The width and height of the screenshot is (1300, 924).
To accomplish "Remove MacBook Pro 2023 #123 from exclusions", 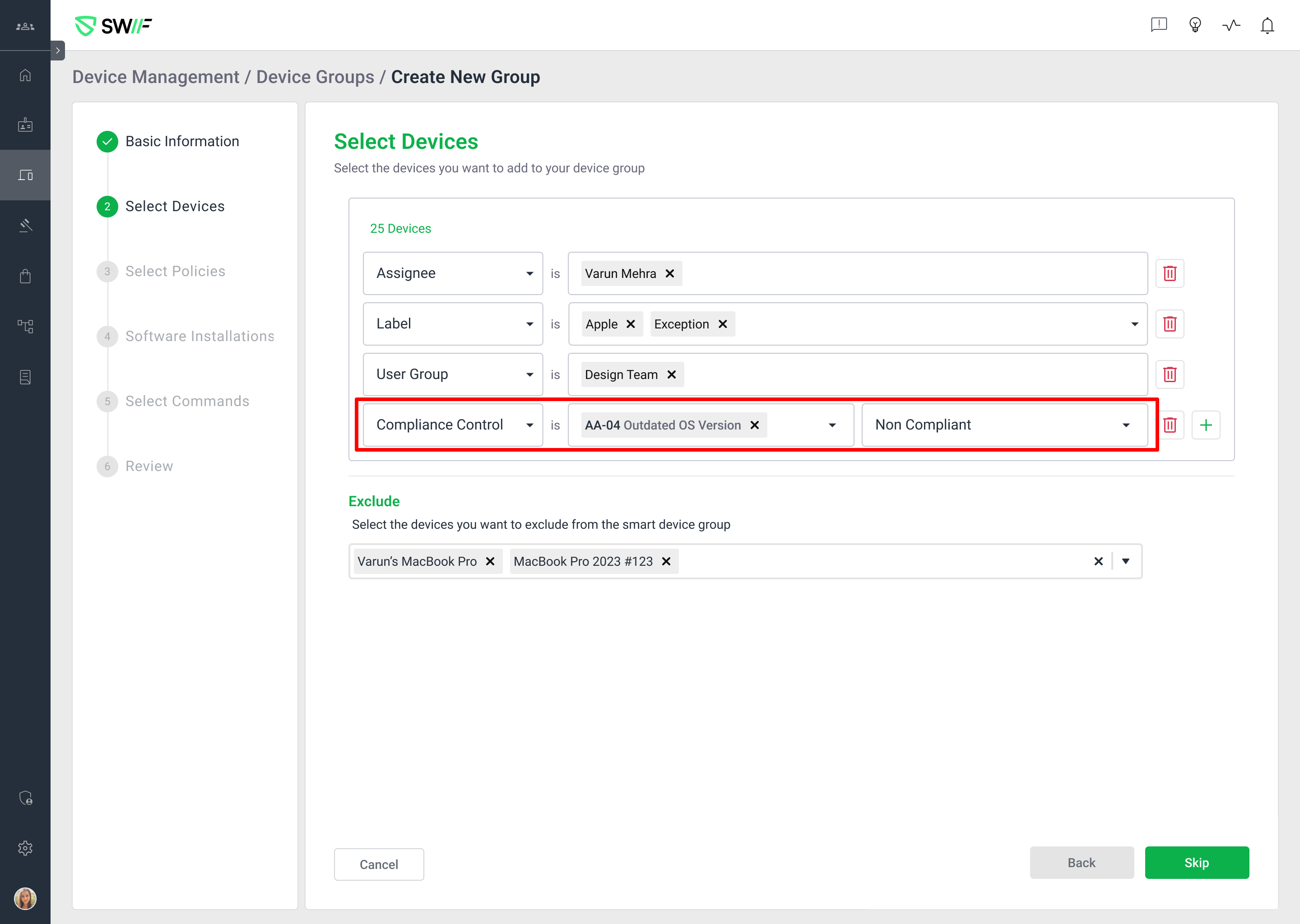I will 666,562.
